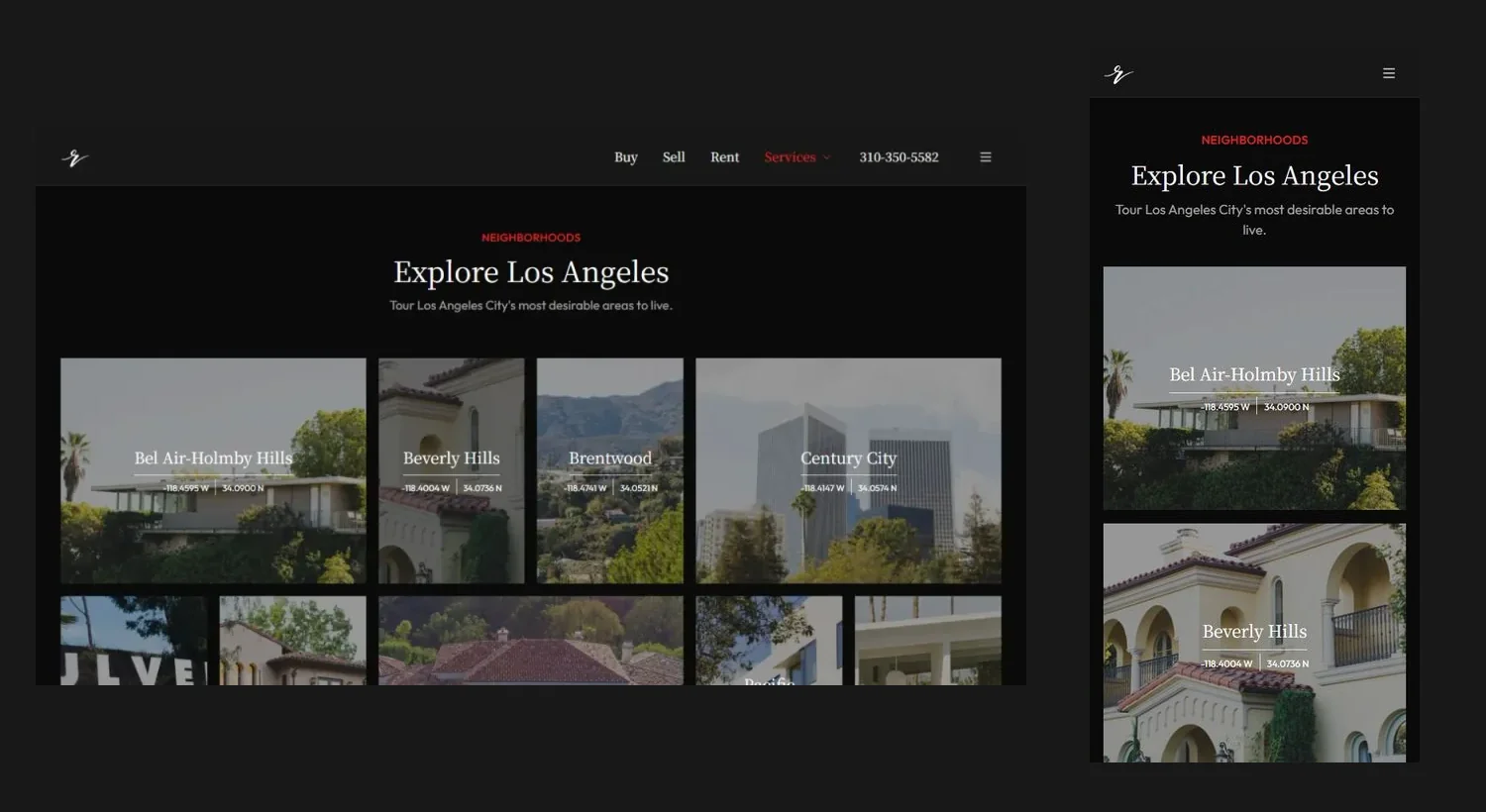
Task: Click the 34.0574 N coordinate under Century City
Action: point(877,488)
